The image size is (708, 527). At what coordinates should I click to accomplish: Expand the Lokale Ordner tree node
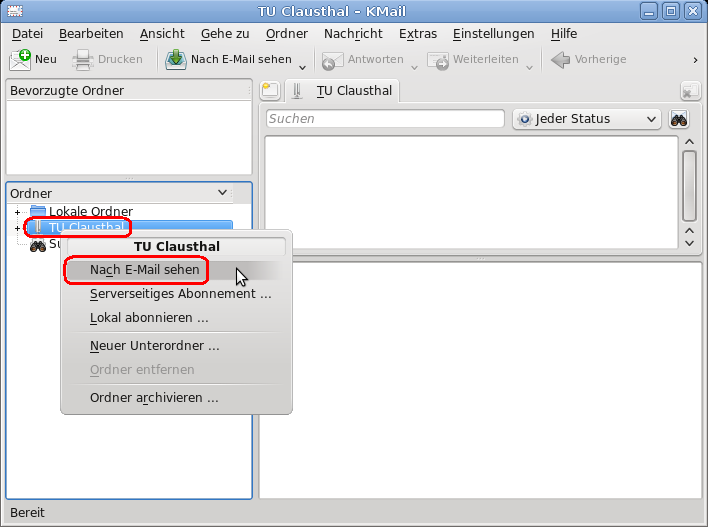(x=17, y=212)
